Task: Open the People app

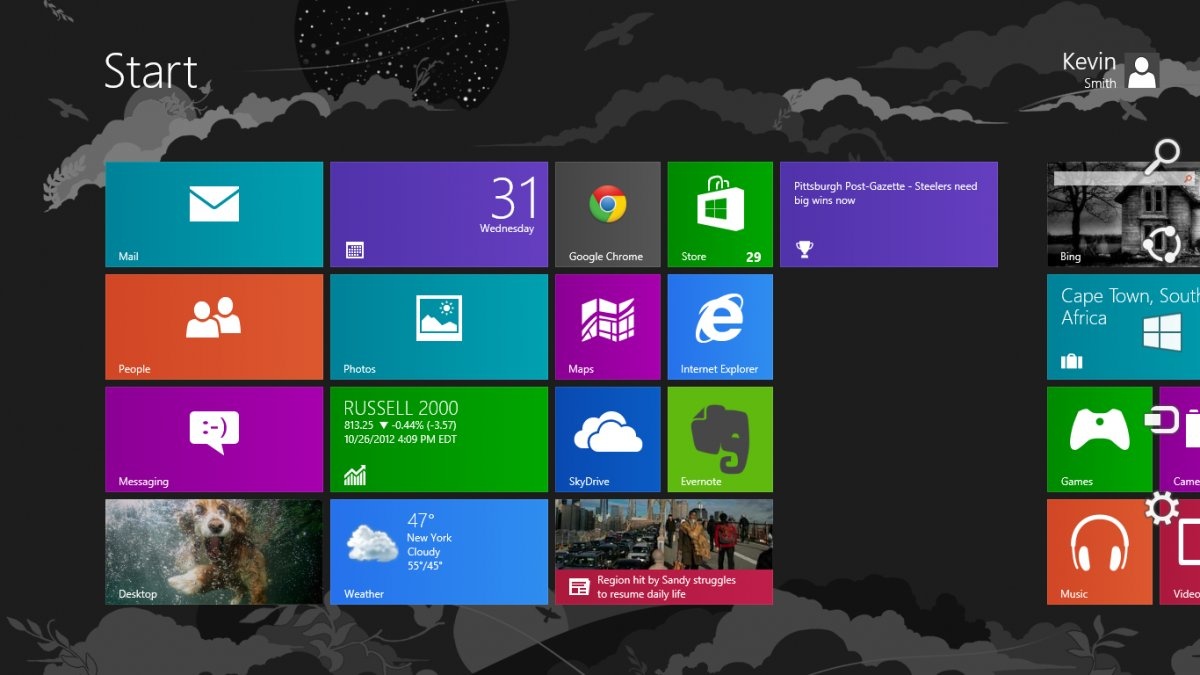Action: click(x=212, y=327)
